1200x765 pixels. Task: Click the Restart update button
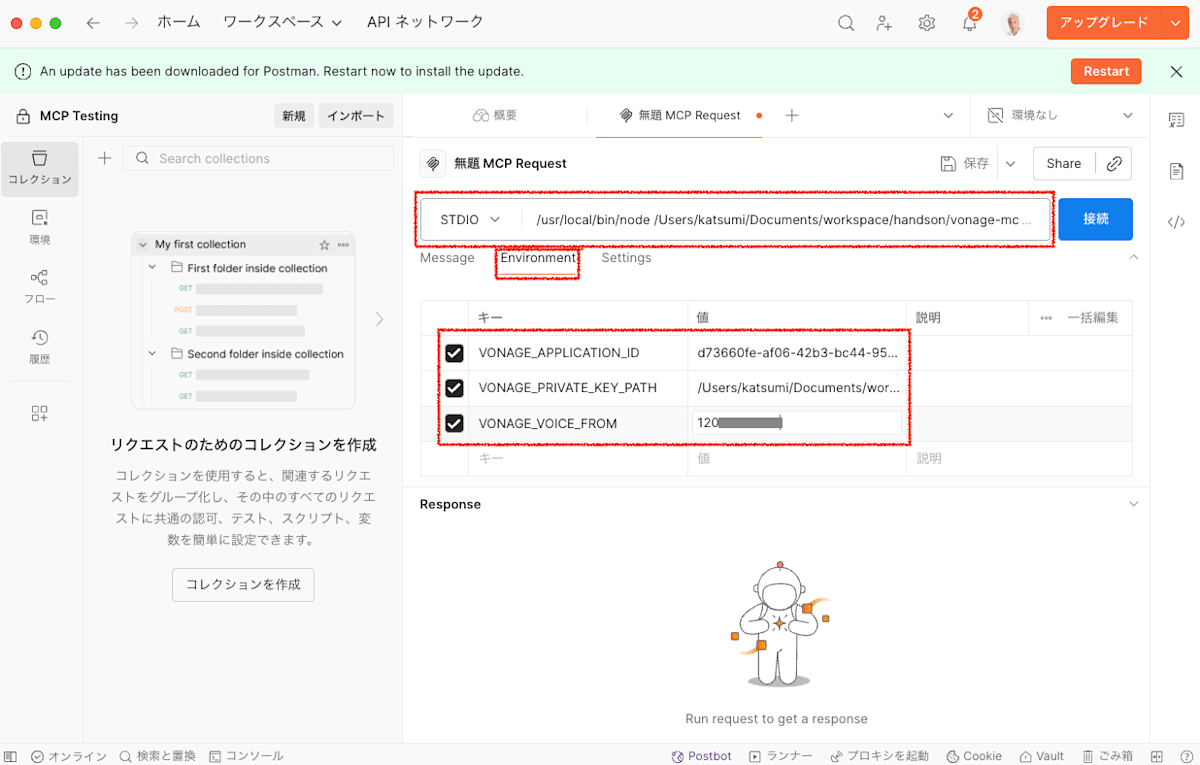tap(1106, 71)
